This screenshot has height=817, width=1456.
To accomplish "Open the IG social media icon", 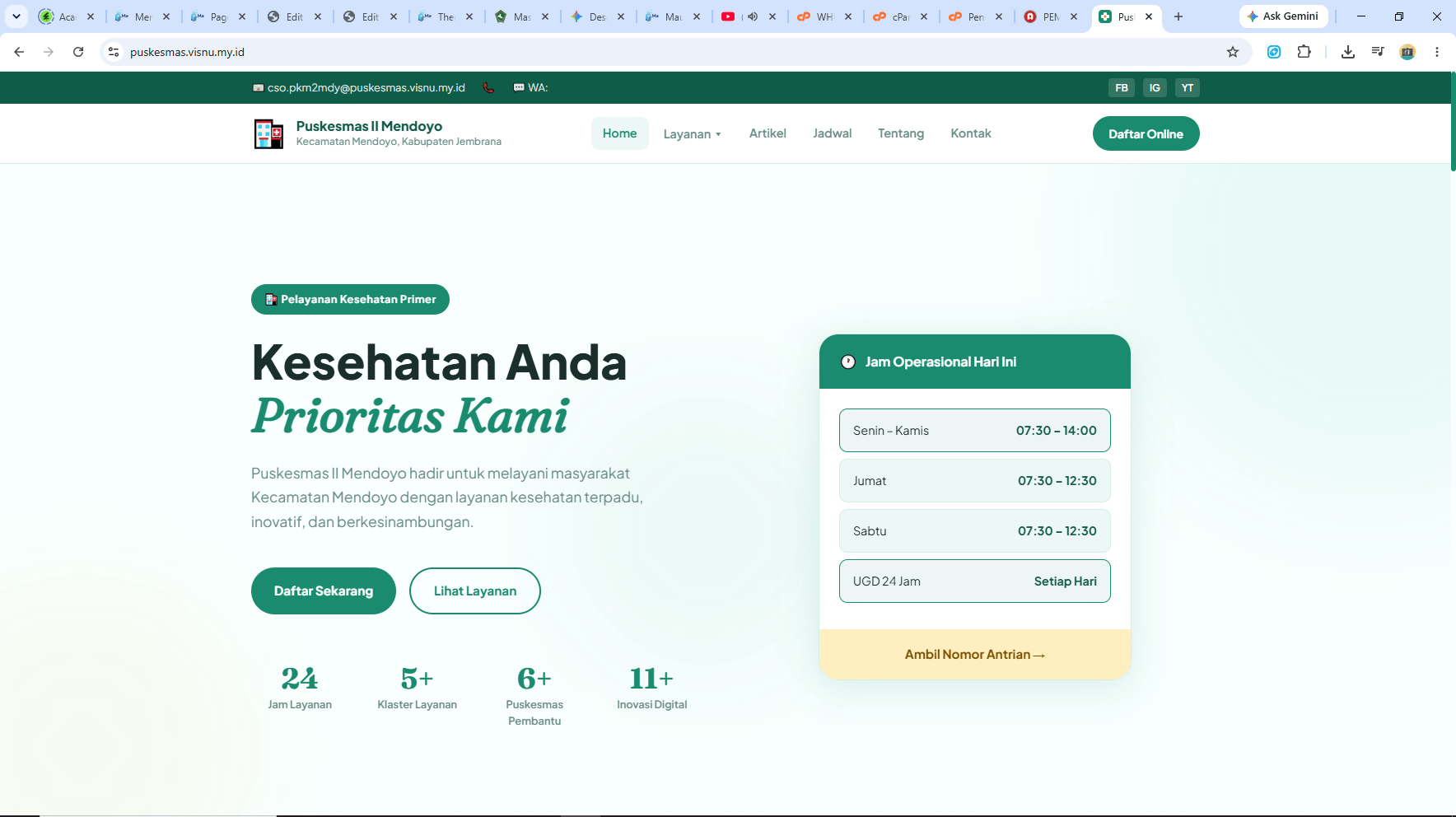I will 1155,88.
